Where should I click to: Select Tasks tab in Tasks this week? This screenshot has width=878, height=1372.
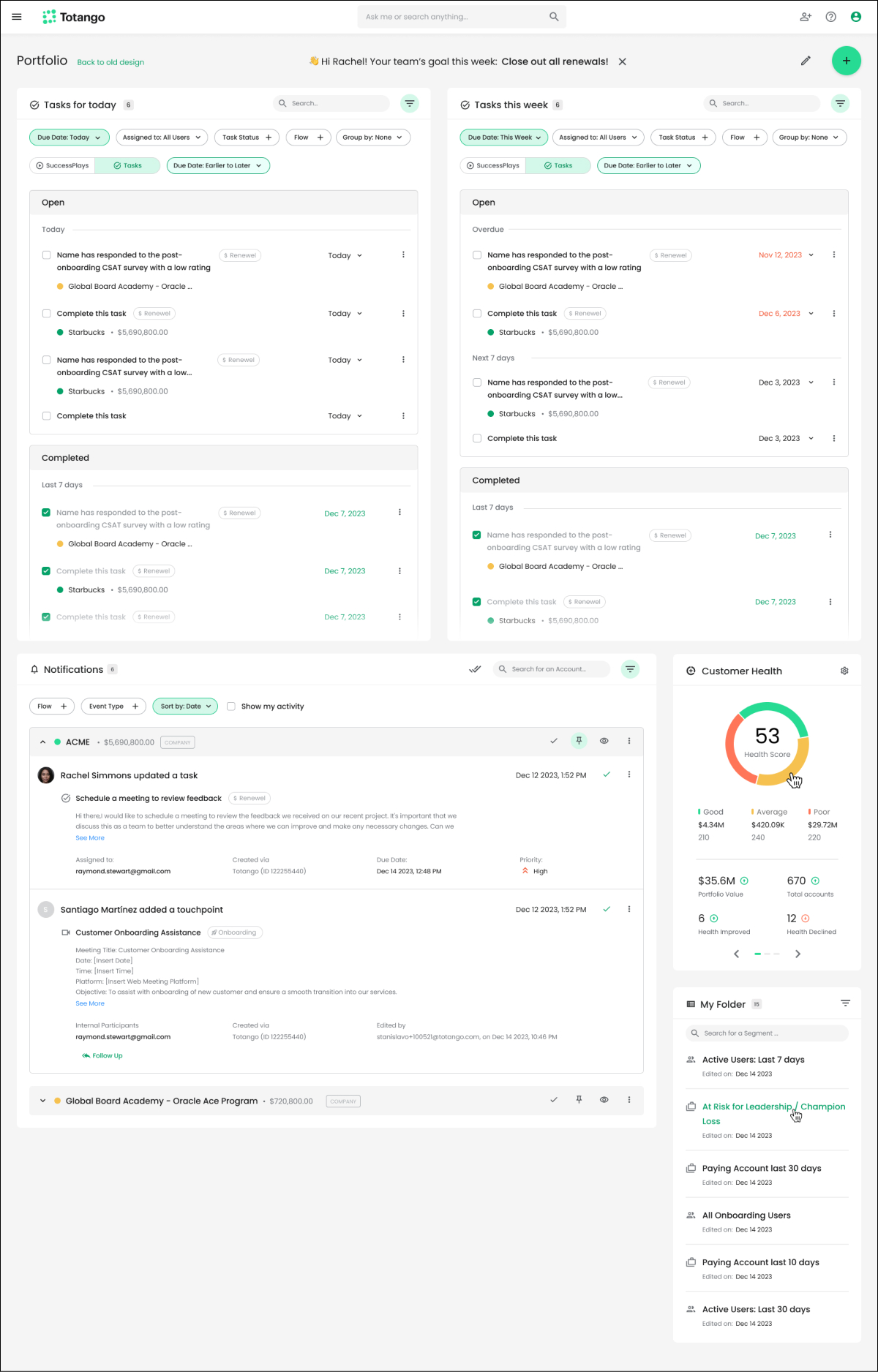pyautogui.click(x=558, y=166)
